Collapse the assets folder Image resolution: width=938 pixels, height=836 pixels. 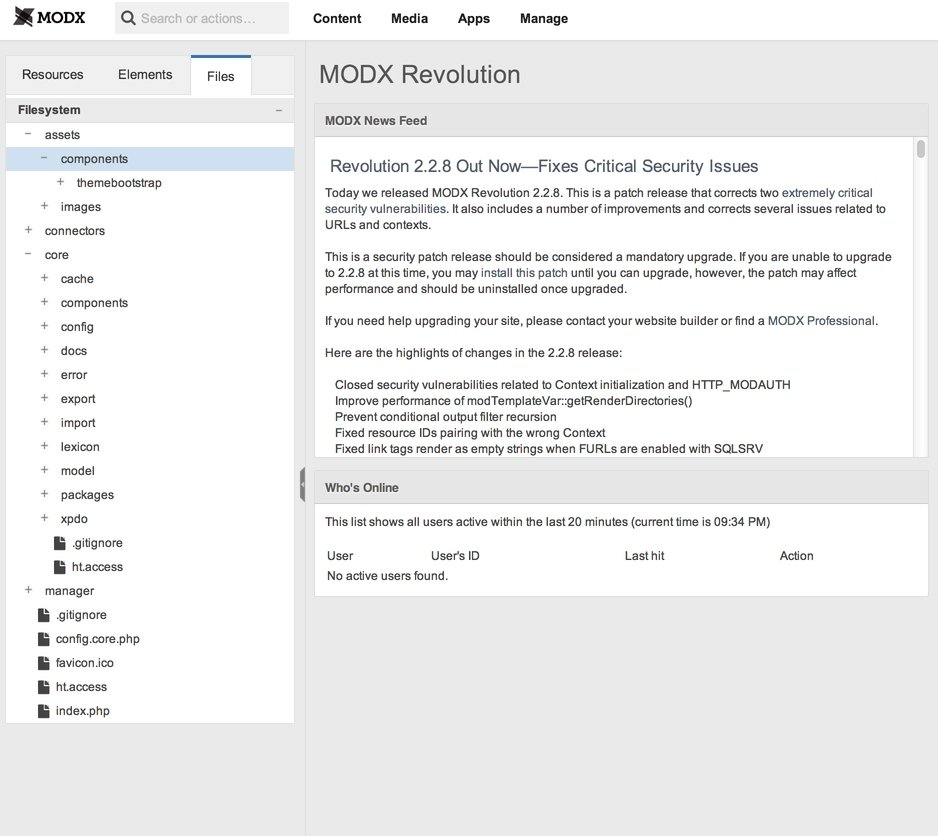[28, 134]
